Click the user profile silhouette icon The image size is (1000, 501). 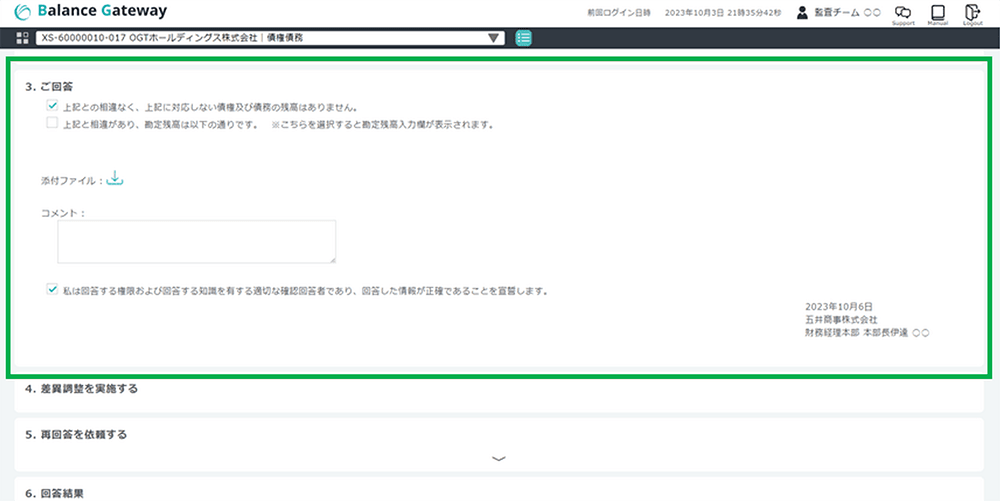802,13
